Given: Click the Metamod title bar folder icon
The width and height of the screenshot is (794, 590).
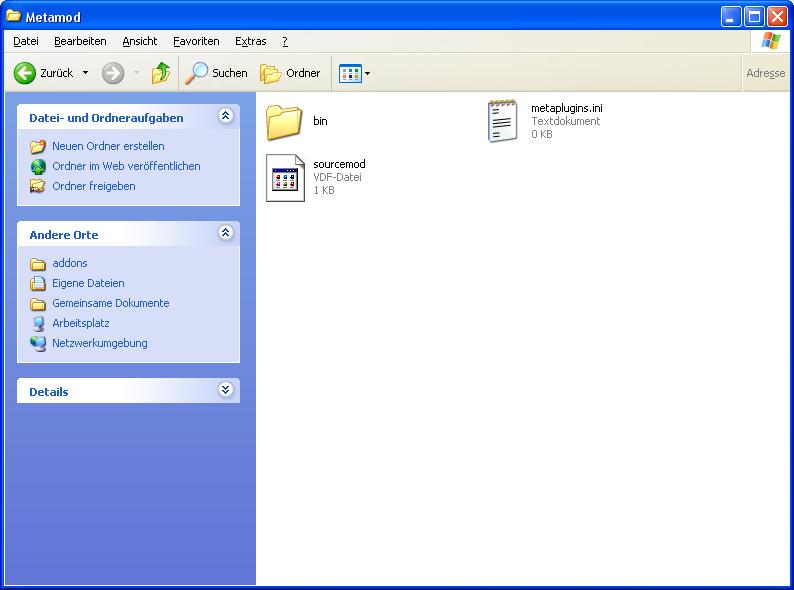Looking at the screenshot, I should [x=13, y=16].
